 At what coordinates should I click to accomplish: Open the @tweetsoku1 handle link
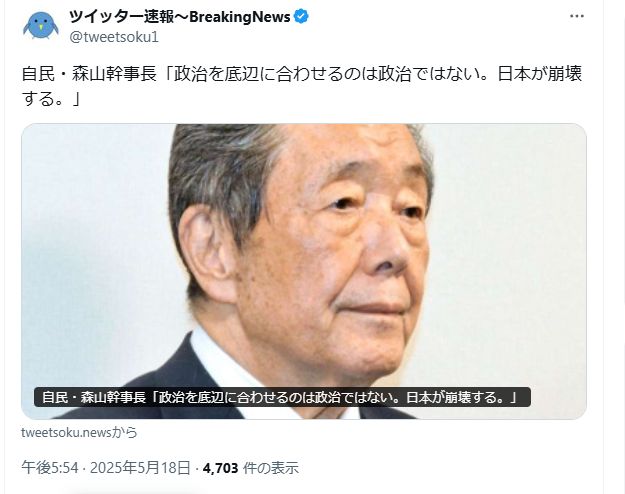114,37
